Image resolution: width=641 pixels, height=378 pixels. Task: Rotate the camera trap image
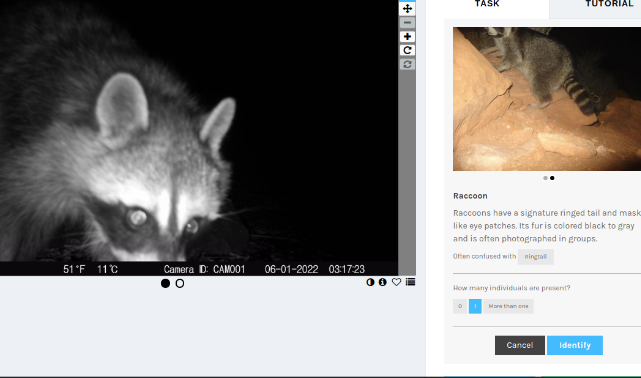[407, 50]
